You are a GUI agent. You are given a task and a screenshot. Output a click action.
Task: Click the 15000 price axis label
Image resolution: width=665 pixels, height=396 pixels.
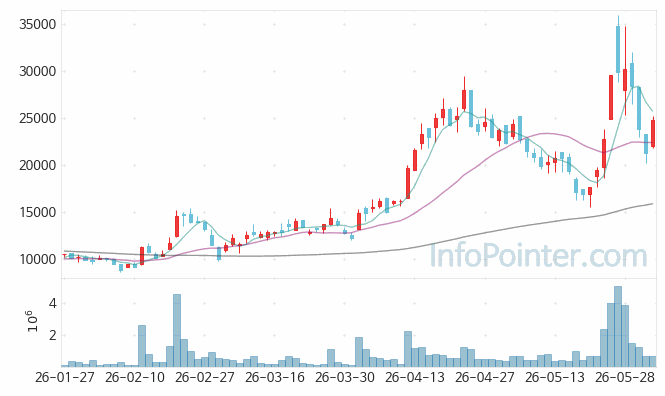pyautogui.click(x=38, y=213)
